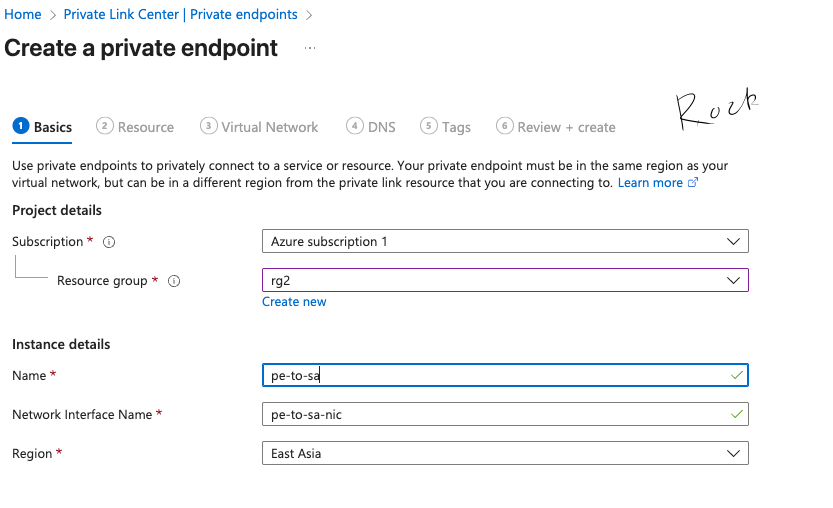Focus the Network Interface Name field

point(495,414)
